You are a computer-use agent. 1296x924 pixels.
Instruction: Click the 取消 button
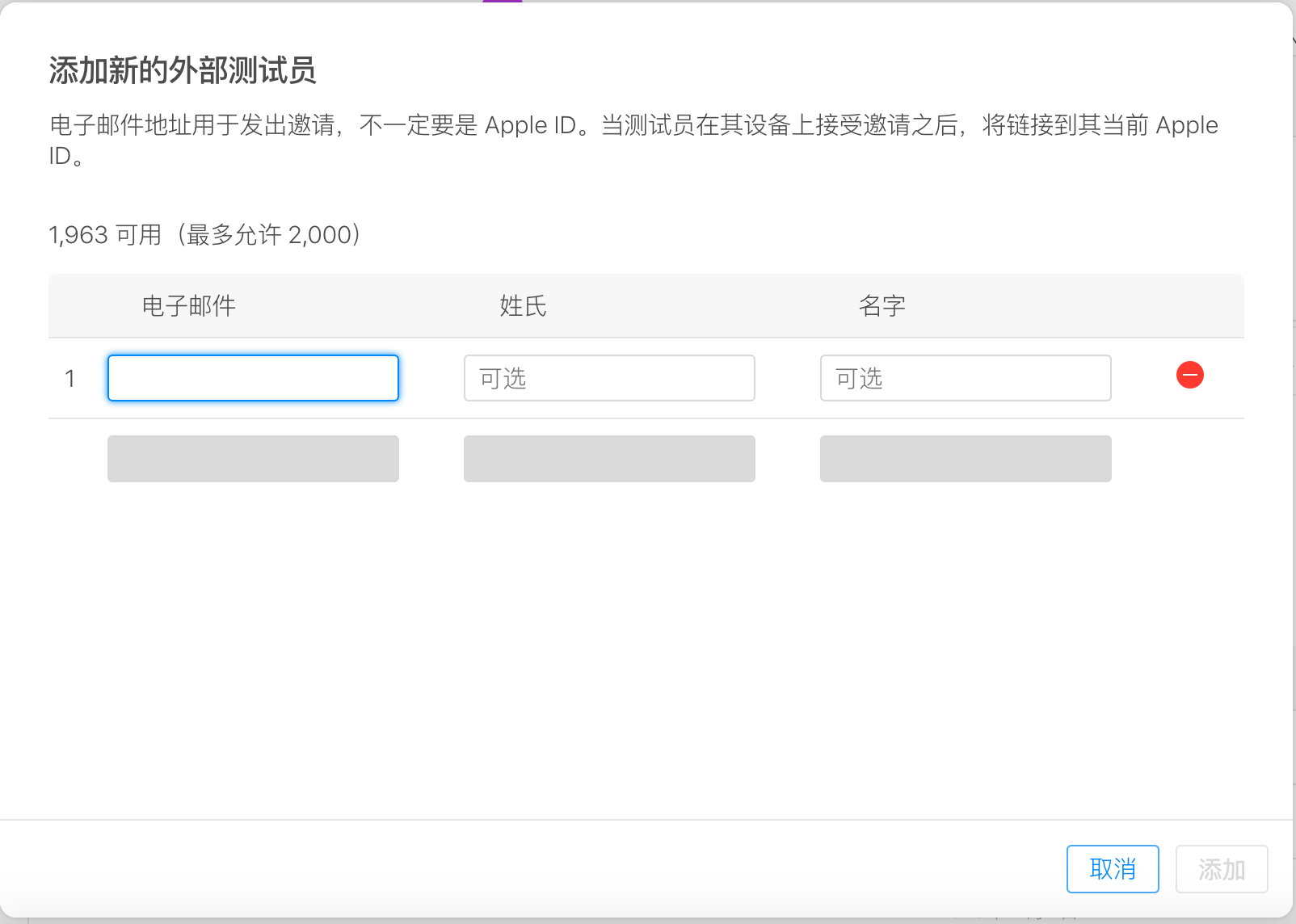click(x=1113, y=869)
